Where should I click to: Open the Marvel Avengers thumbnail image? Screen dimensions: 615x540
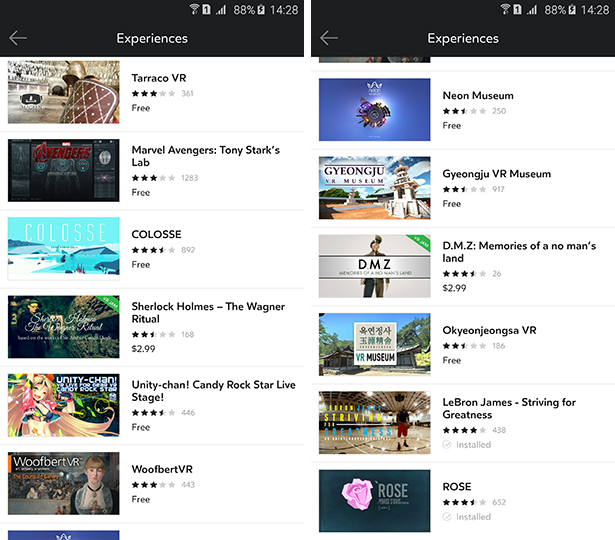[x=64, y=170]
